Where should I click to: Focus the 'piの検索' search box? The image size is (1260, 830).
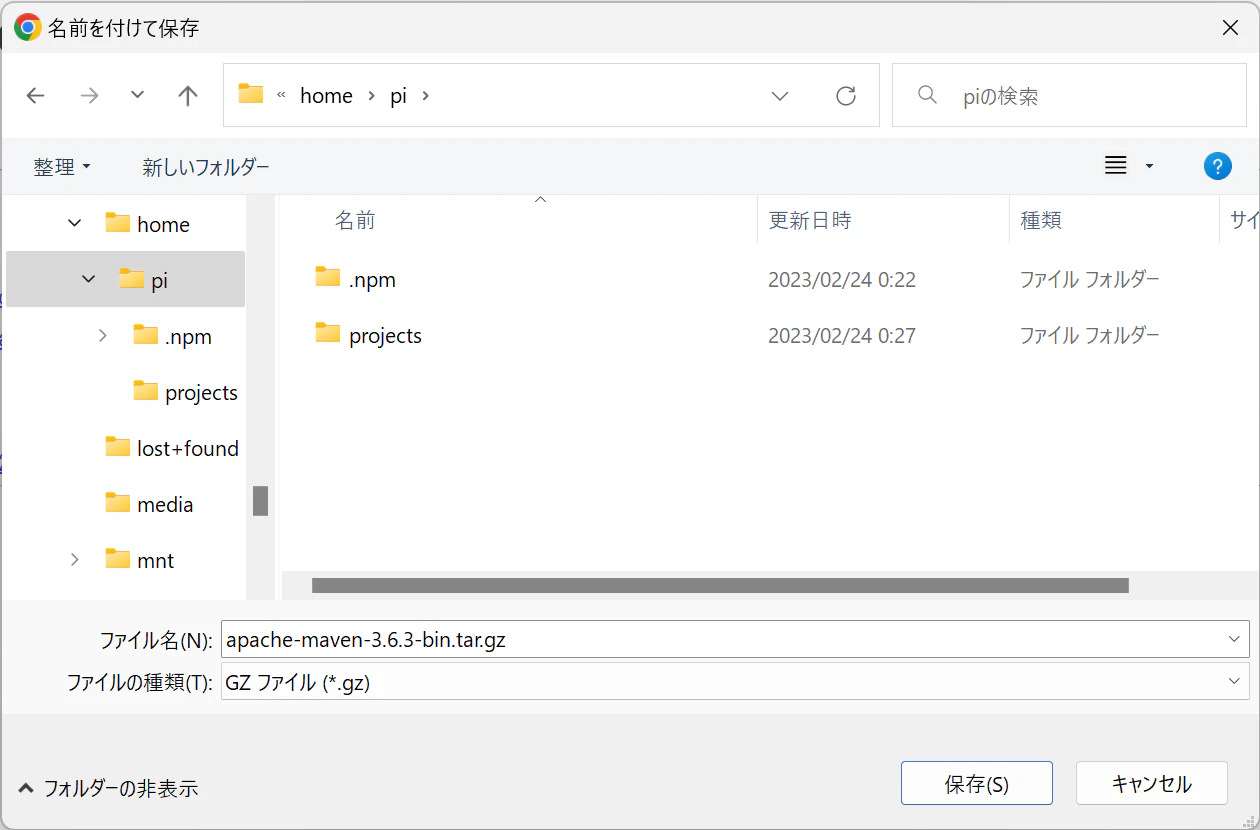(1070, 96)
